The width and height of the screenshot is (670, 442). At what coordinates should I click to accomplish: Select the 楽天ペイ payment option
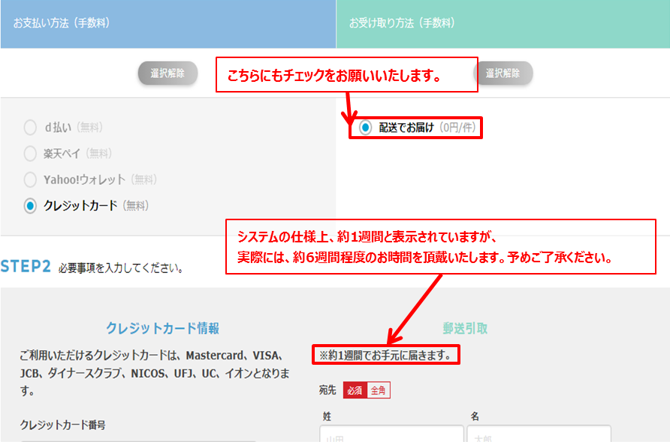tap(30, 153)
